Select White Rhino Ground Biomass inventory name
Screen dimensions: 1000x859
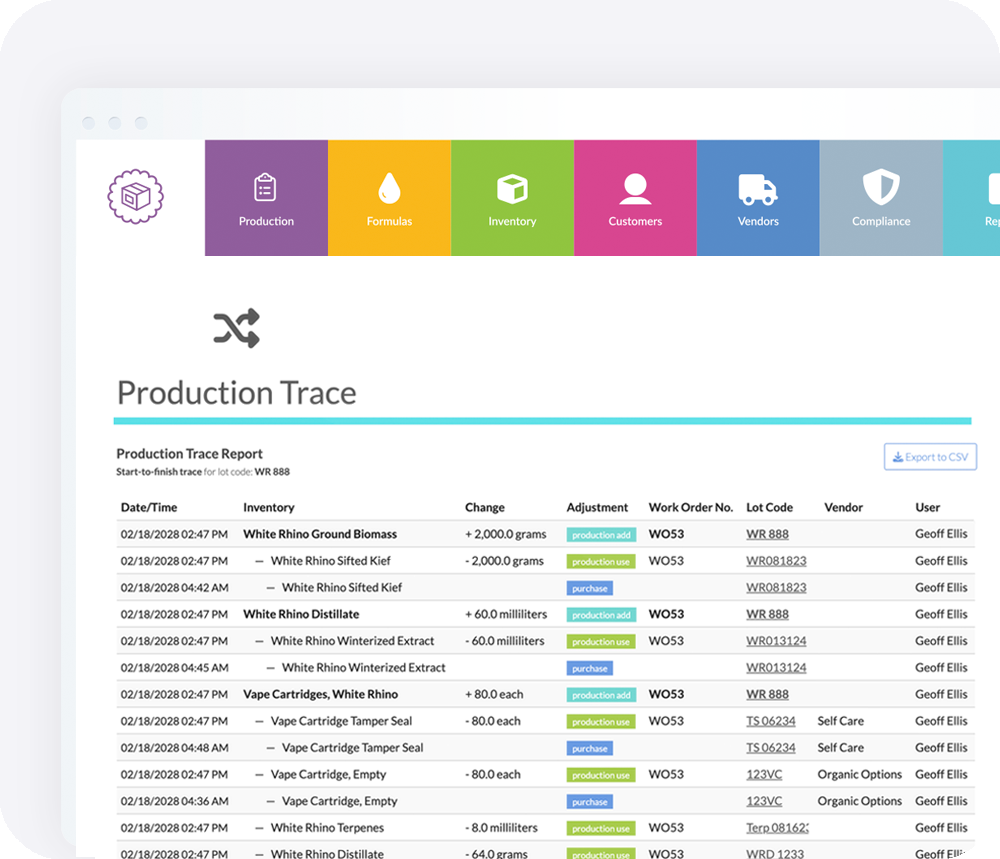coord(320,534)
